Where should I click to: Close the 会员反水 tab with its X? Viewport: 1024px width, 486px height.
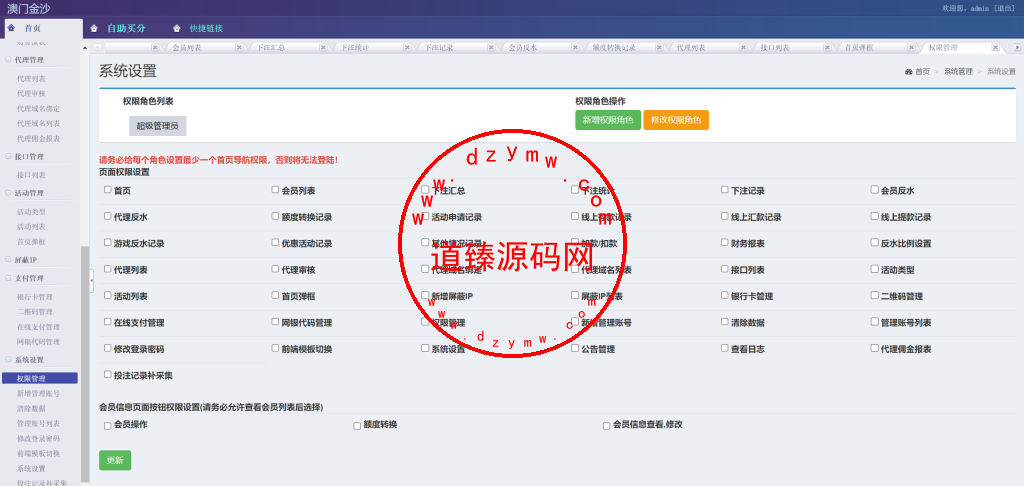(575, 48)
